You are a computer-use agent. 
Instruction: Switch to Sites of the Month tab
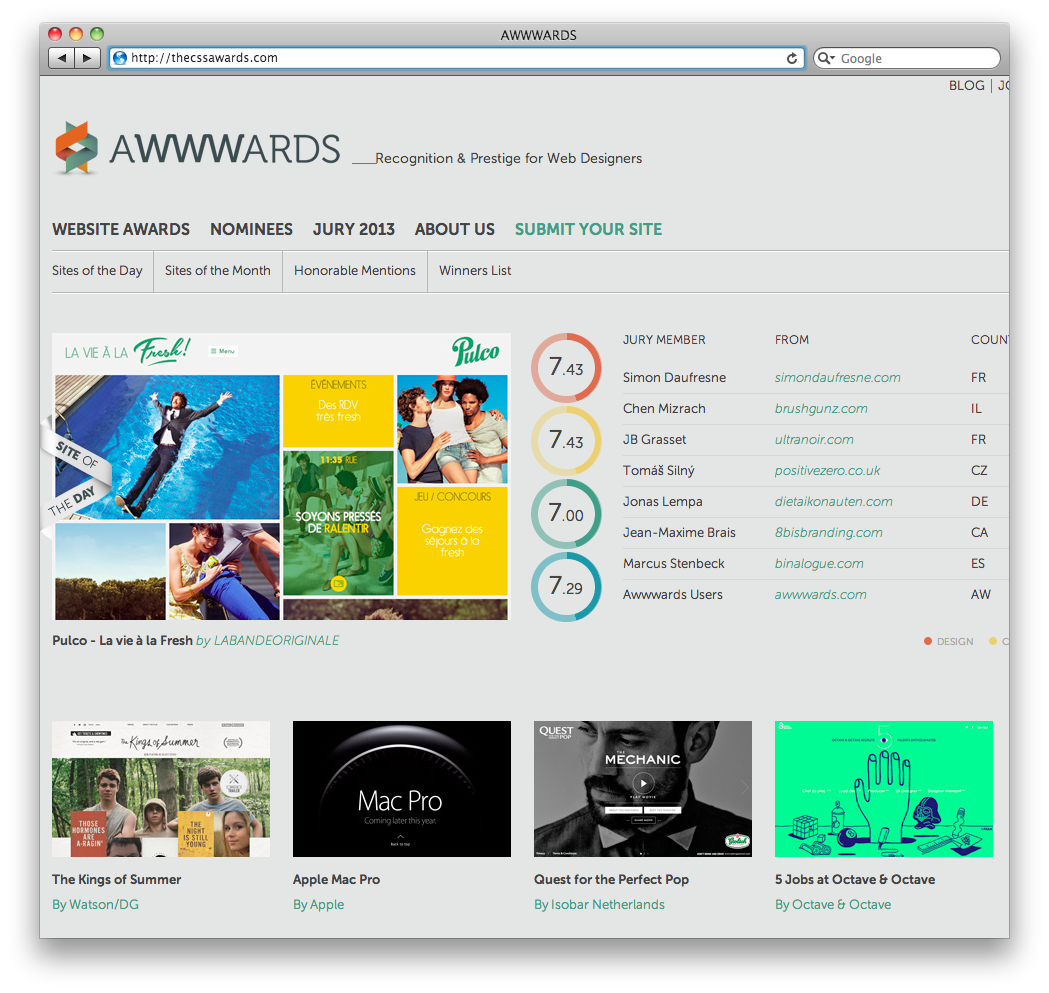click(217, 271)
